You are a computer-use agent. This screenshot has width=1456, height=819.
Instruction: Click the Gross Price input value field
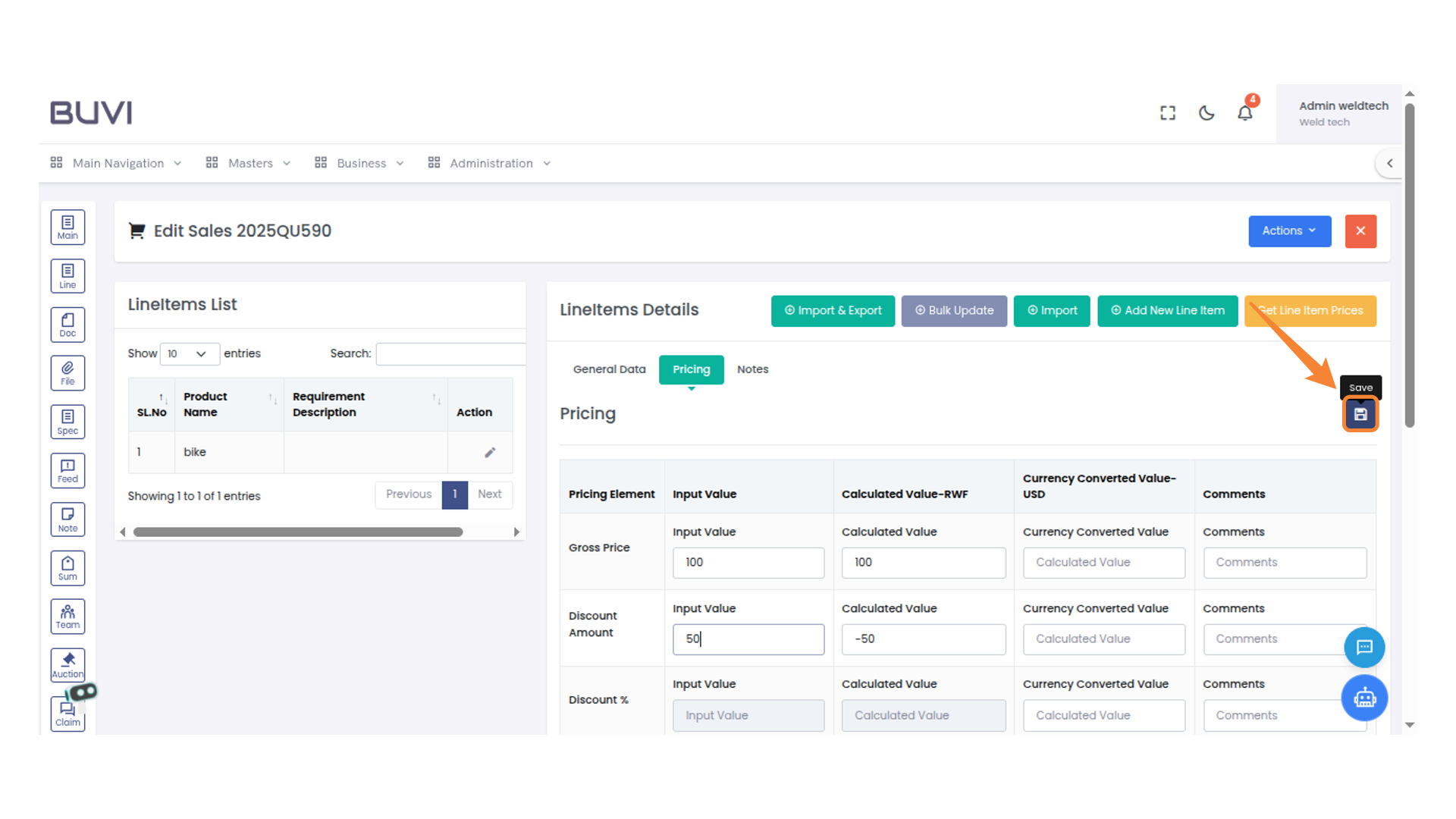pyautogui.click(x=748, y=563)
